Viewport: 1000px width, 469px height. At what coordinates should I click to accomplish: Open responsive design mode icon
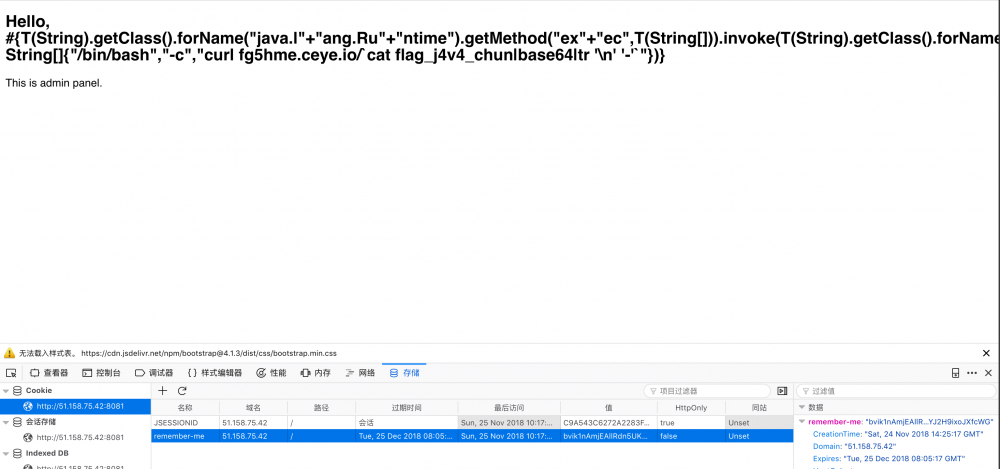955,373
